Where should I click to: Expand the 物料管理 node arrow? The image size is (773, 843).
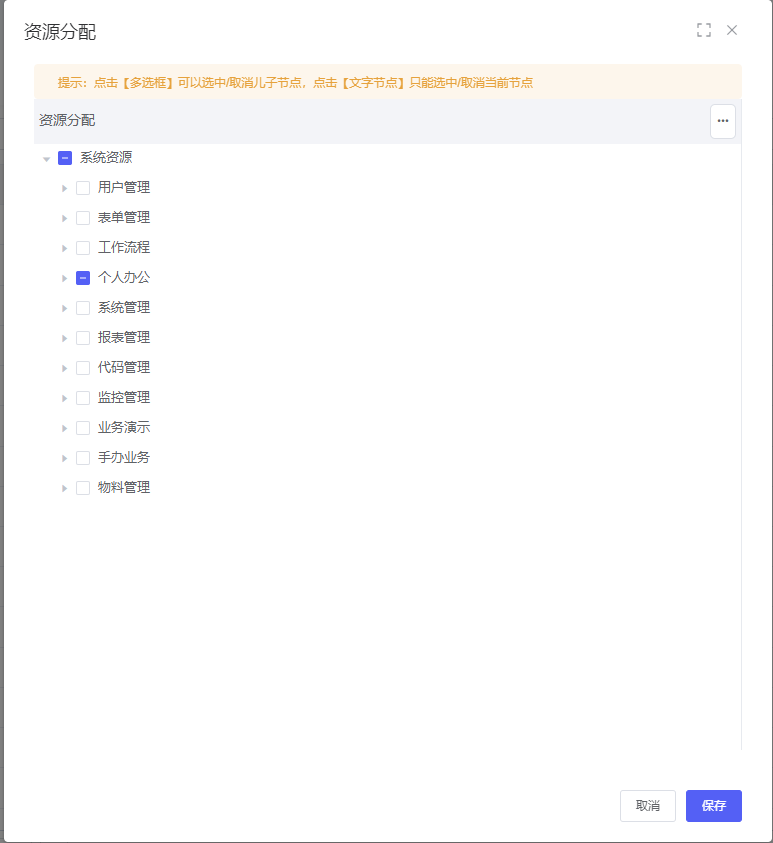(x=64, y=488)
